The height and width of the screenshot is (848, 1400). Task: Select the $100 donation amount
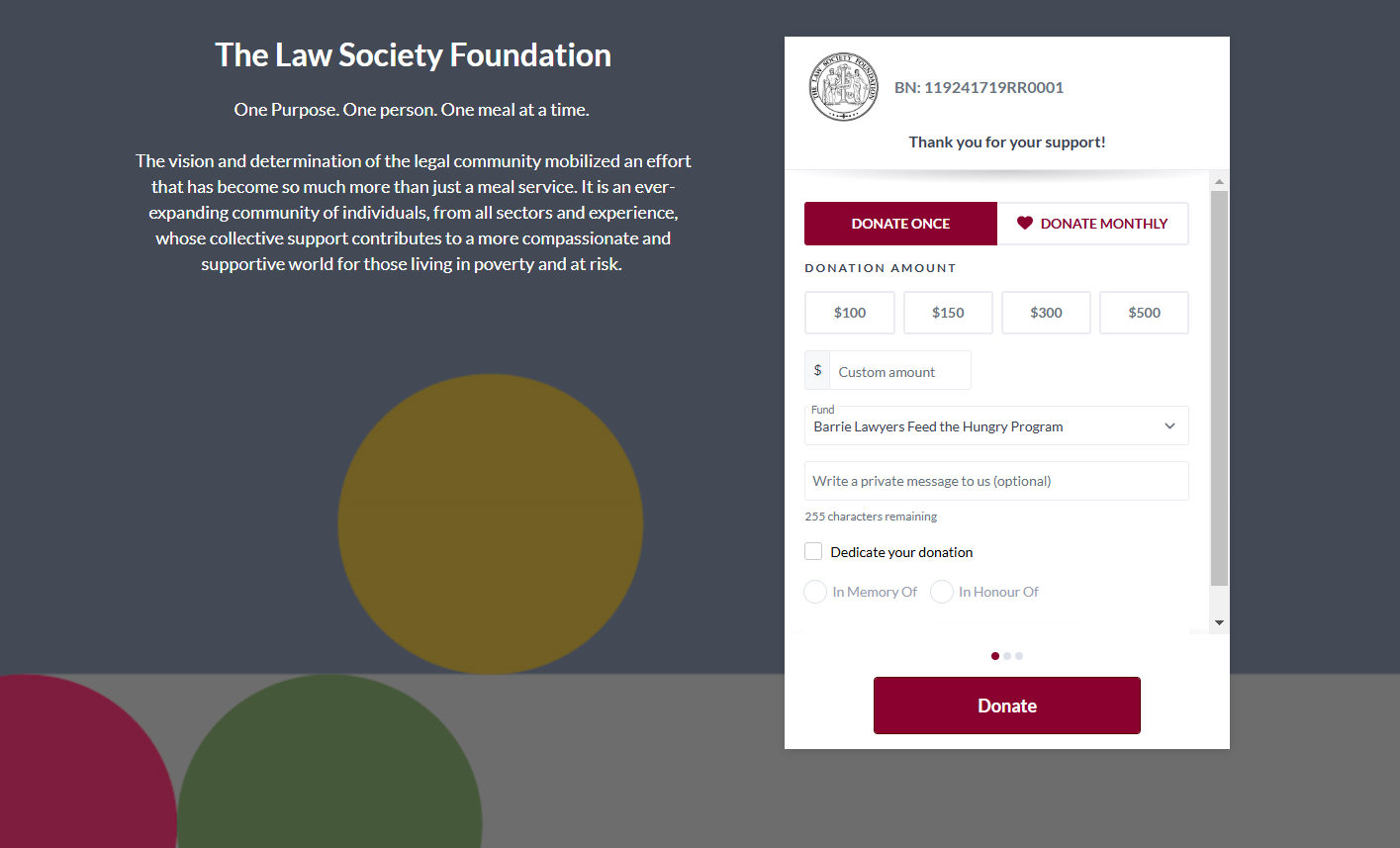[850, 313]
